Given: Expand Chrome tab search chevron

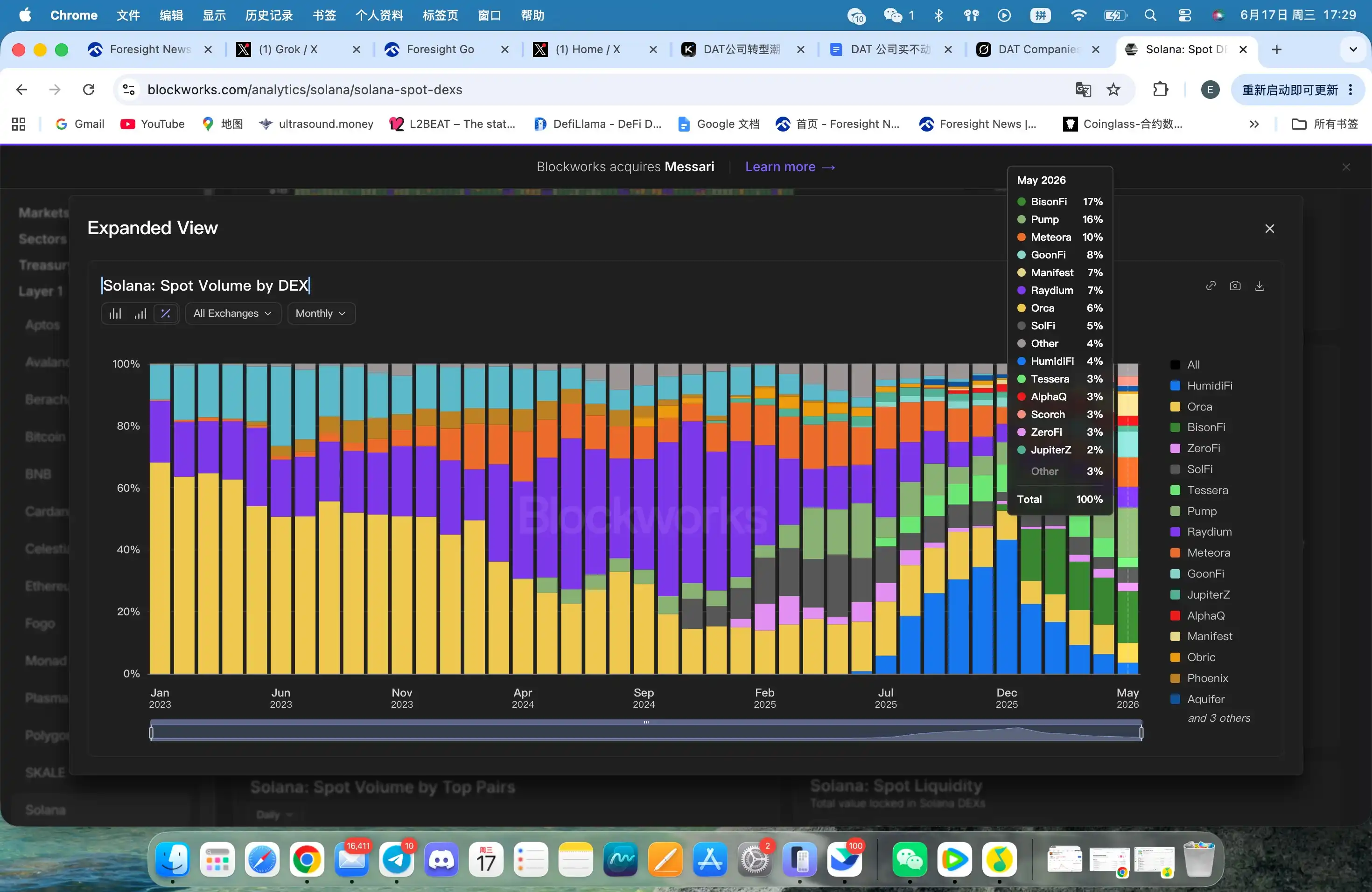Looking at the screenshot, I should click(1353, 49).
